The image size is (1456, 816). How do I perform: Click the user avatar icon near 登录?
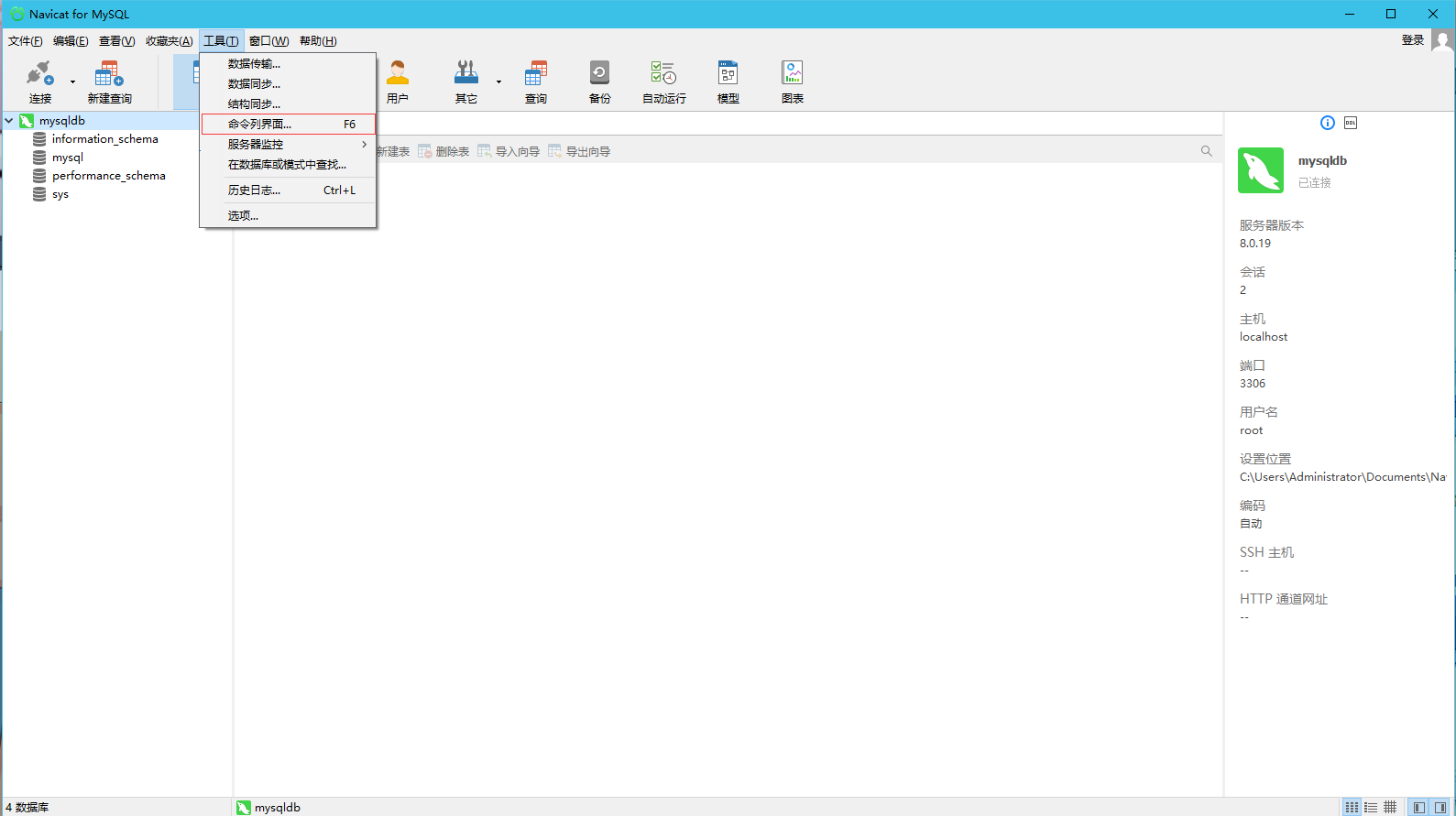point(1443,41)
